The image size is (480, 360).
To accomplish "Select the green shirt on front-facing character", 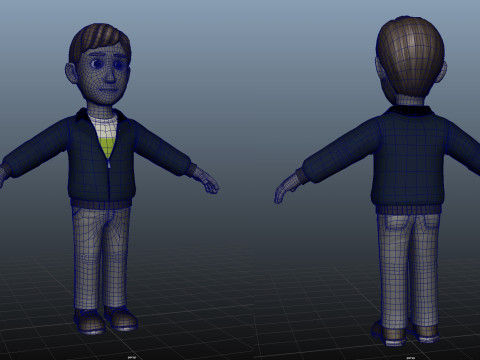I will coord(108,146).
